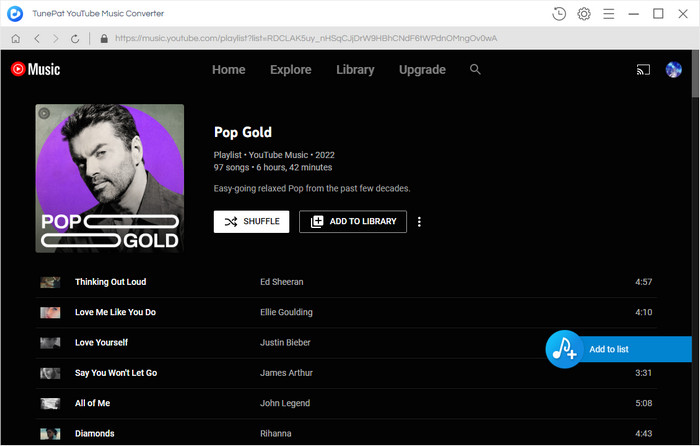Reload the page with refresh icon
The height and width of the screenshot is (446, 700).
pos(75,39)
